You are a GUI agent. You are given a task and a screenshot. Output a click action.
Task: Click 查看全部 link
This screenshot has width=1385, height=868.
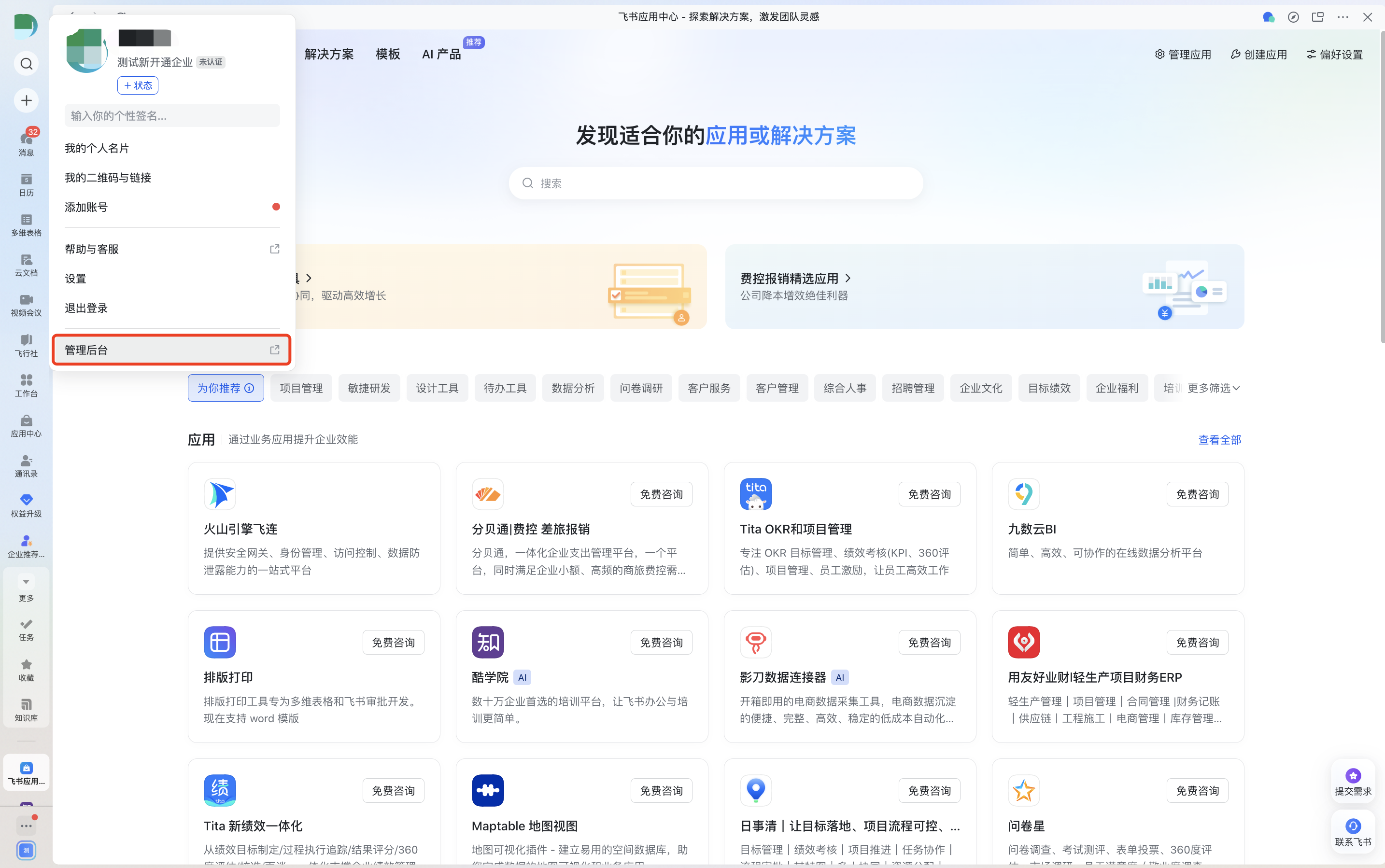[1220, 440]
